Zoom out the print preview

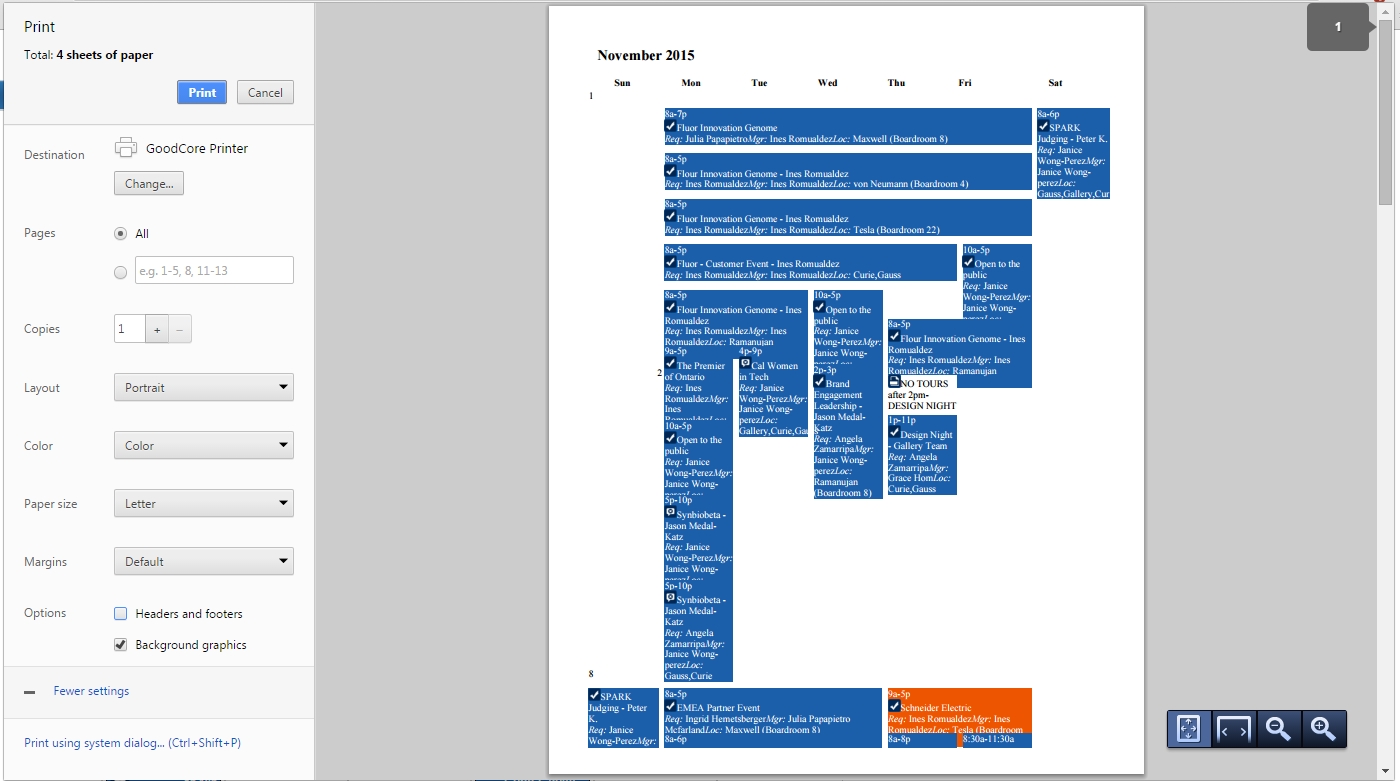point(1279,729)
